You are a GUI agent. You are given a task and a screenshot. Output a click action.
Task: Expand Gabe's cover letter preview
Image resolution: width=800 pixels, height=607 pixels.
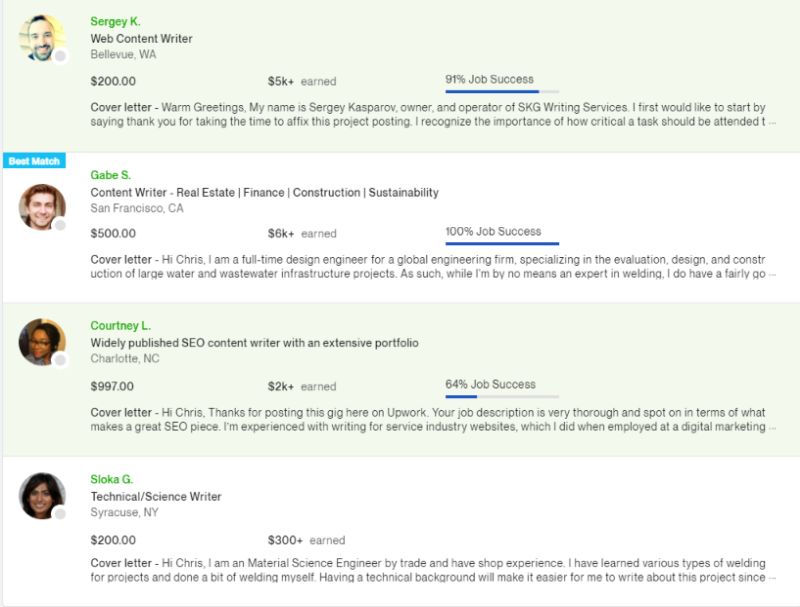pyautogui.click(x=771, y=273)
